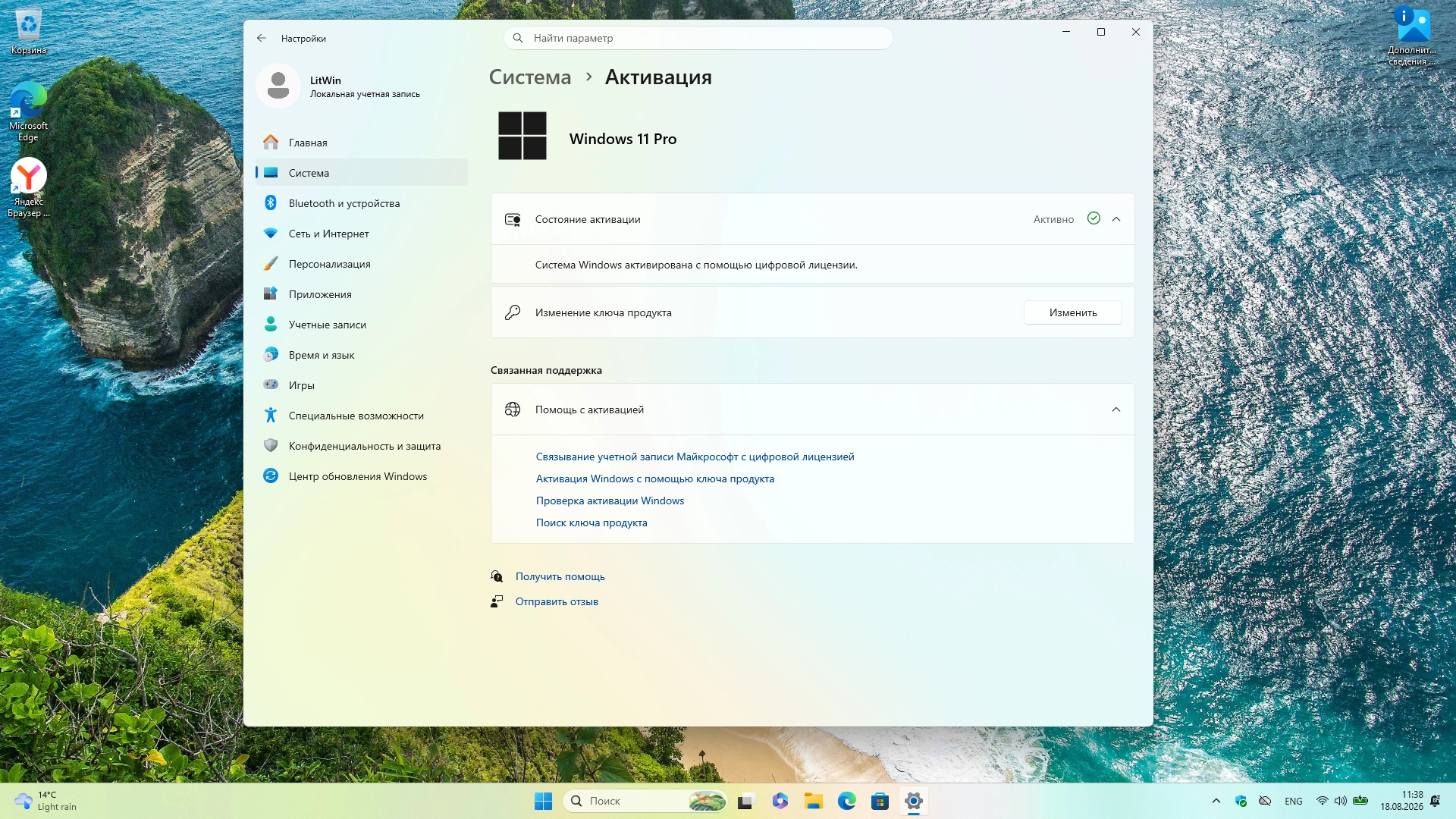Screen dimensions: 1456x819
Task: Open the Wi-Fi network tray icon
Action: tap(1323, 801)
